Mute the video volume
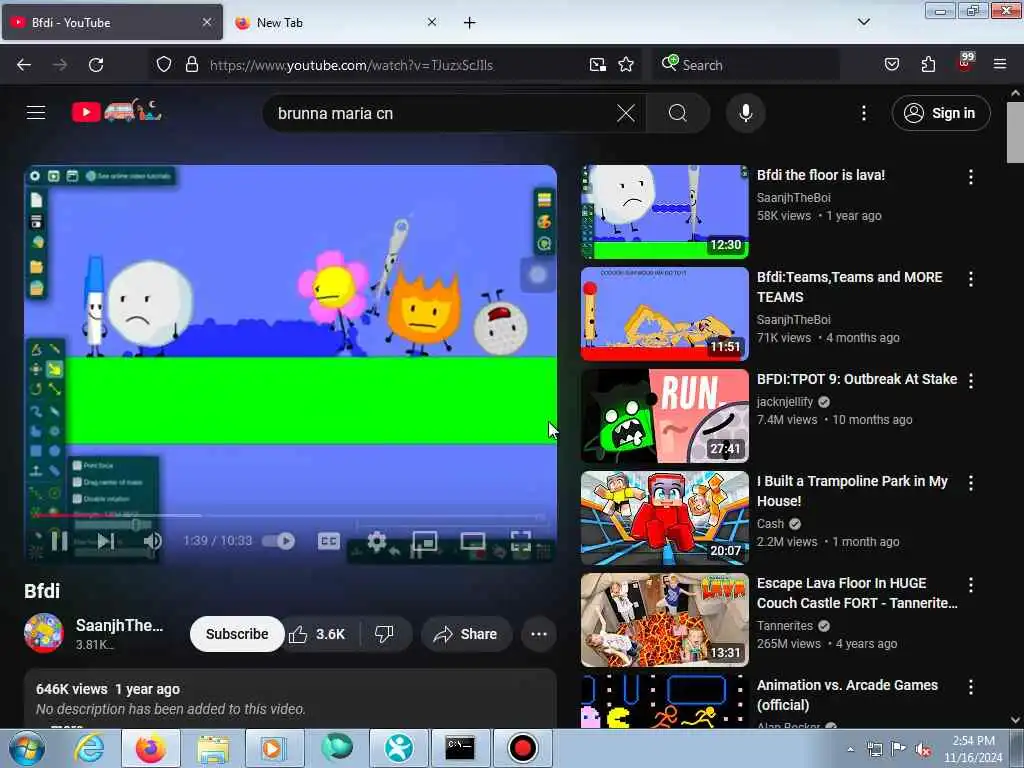 (153, 540)
